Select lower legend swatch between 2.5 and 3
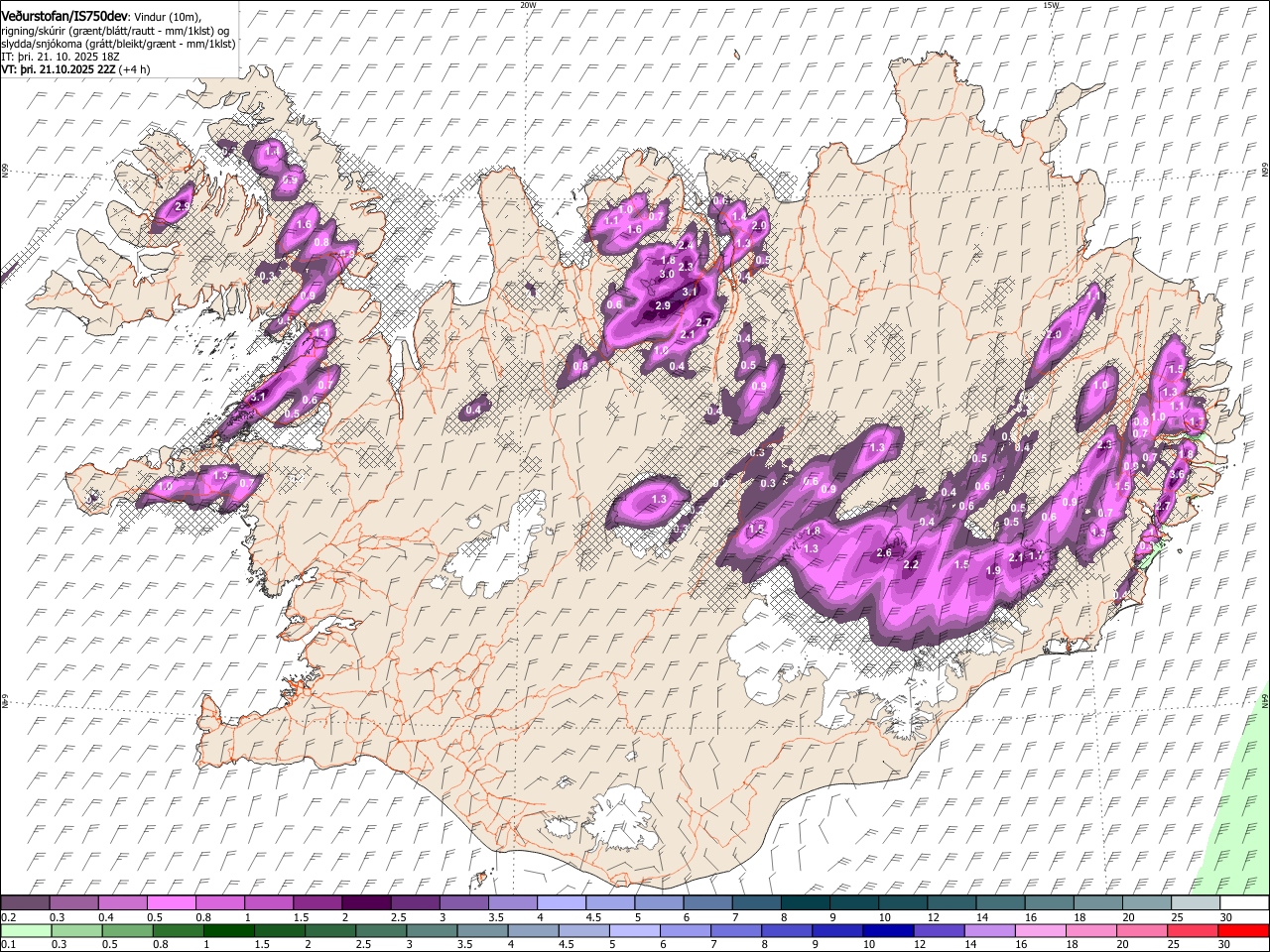This screenshot has height=952, width=1270. click(x=381, y=931)
